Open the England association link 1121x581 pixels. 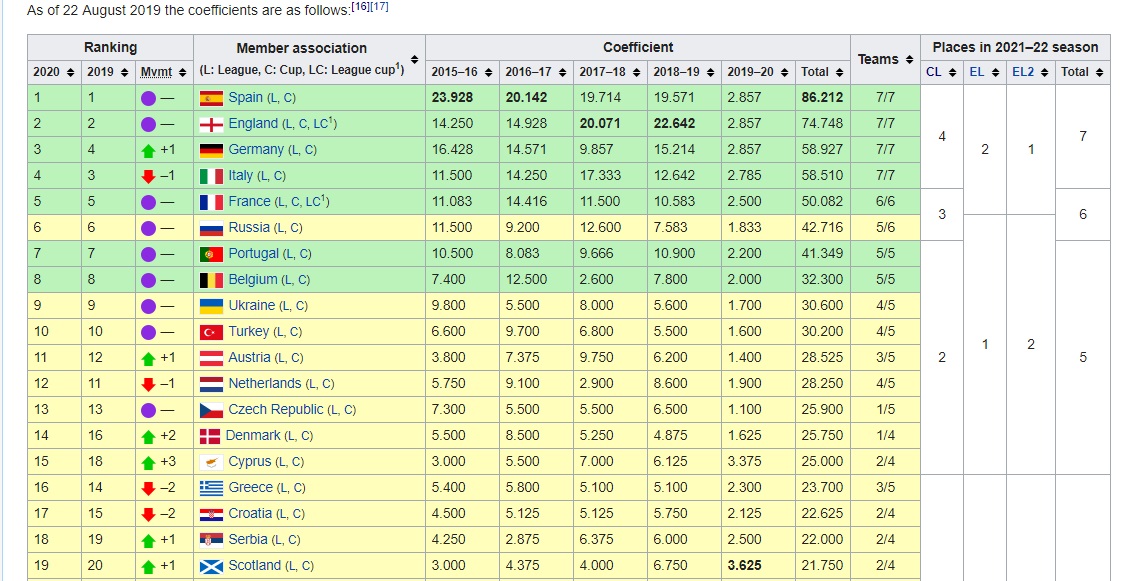pyautogui.click(x=253, y=124)
